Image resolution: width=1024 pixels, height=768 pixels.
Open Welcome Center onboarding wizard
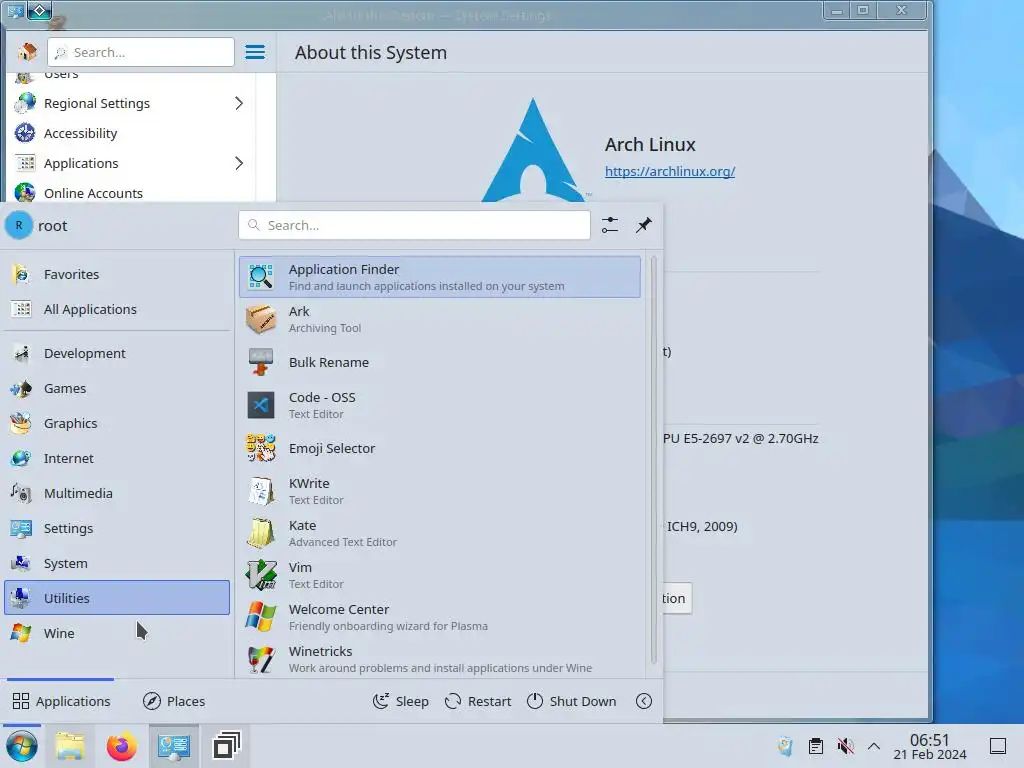tap(440, 617)
